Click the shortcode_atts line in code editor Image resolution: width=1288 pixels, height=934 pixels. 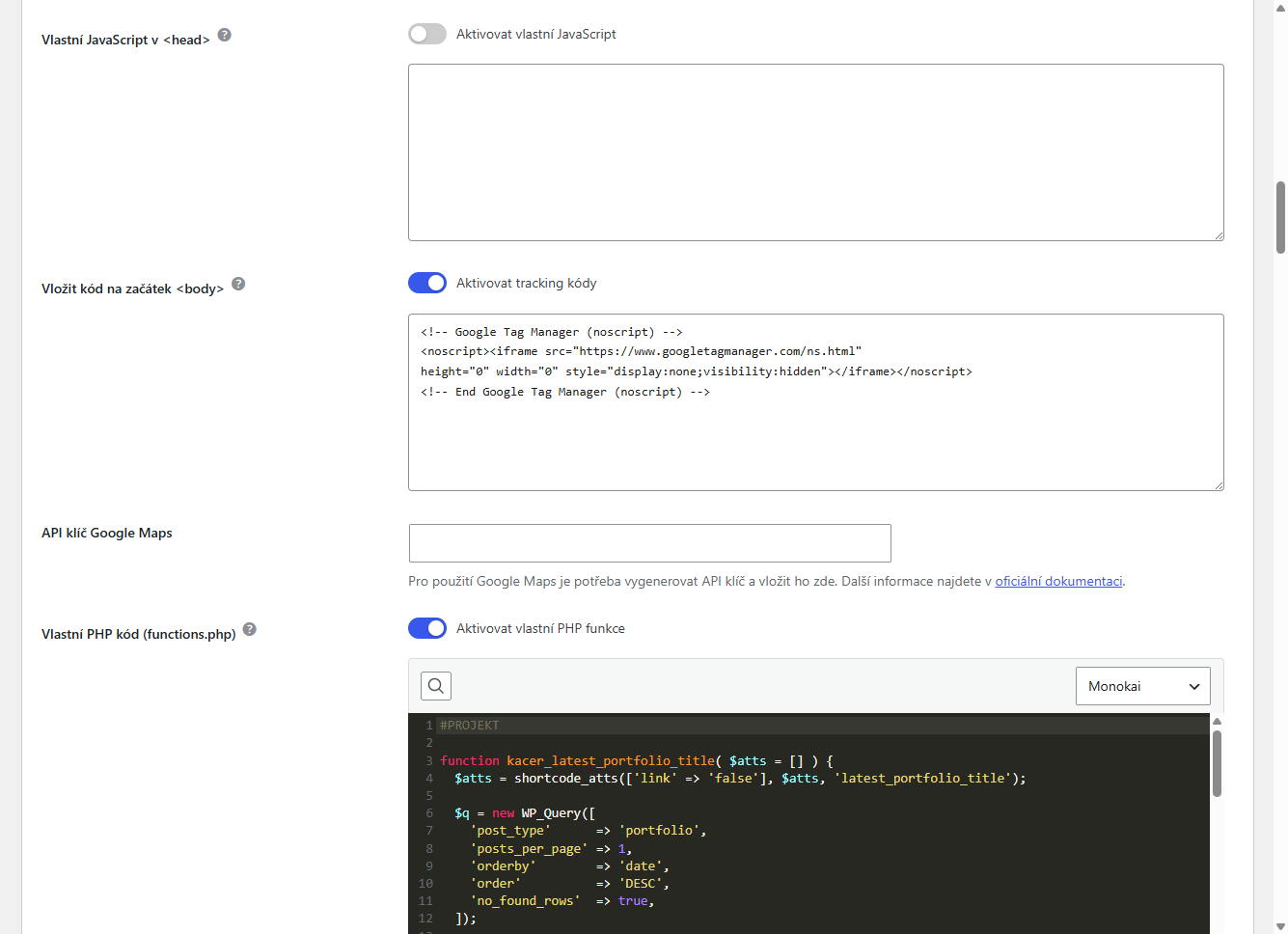pos(740,778)
